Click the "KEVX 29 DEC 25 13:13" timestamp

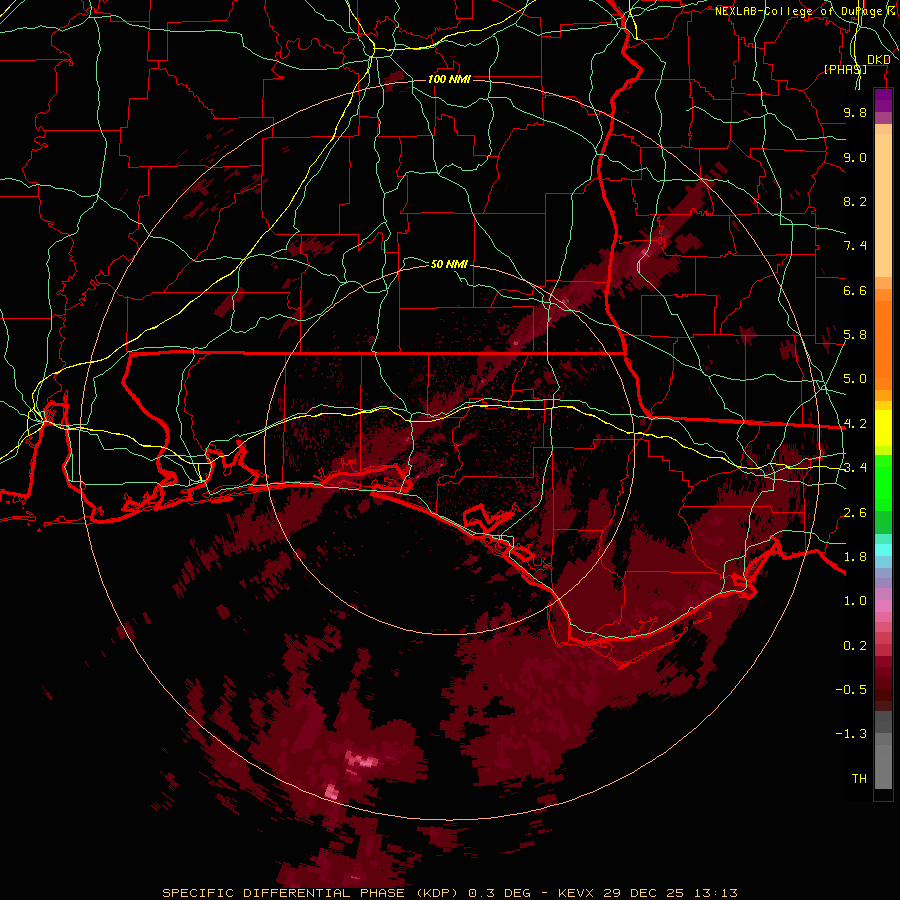(x=647, y=893)
